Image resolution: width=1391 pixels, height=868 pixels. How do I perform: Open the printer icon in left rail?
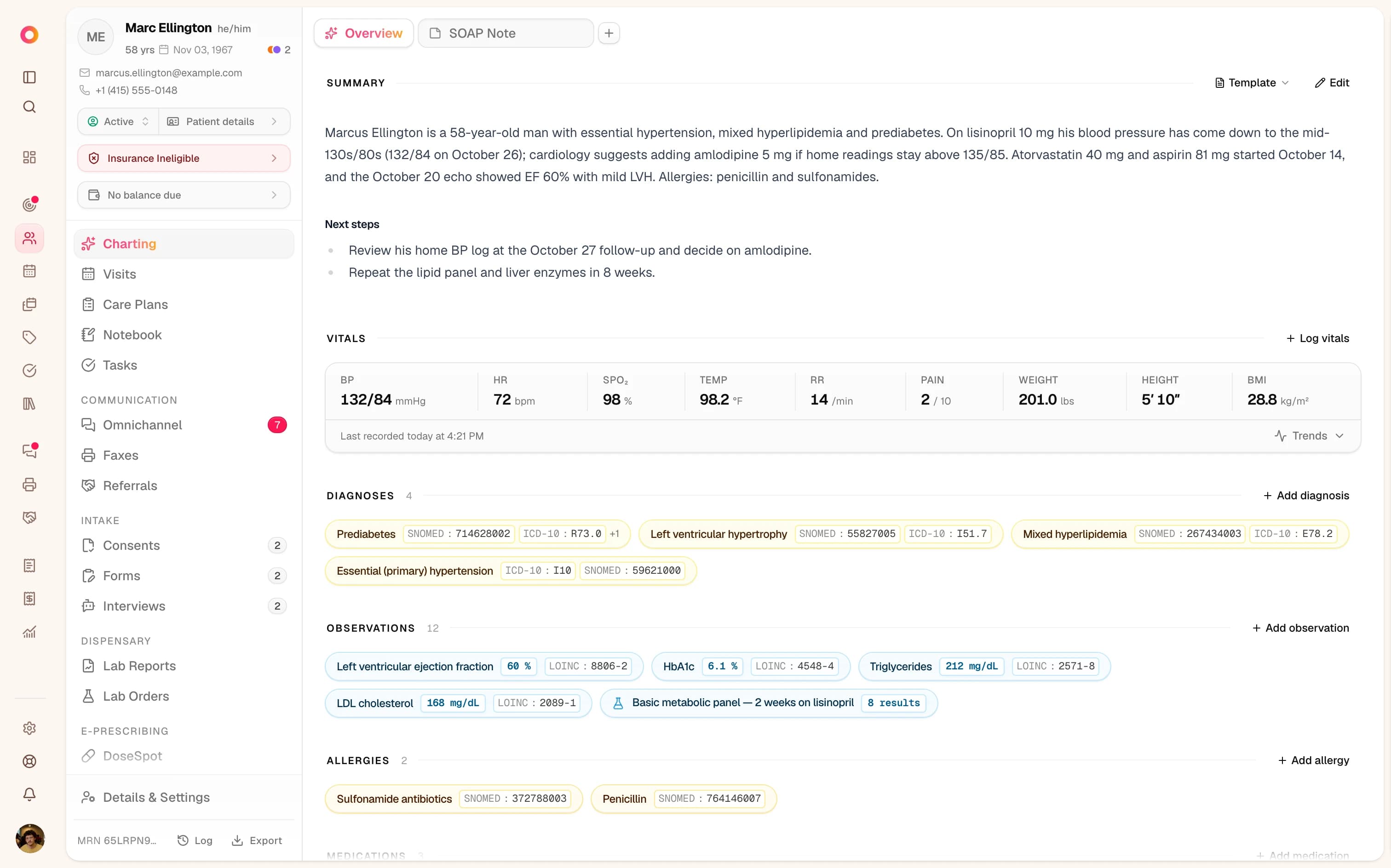tap(29, 485)
